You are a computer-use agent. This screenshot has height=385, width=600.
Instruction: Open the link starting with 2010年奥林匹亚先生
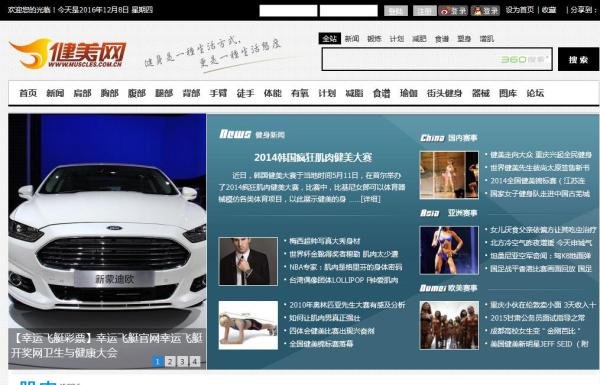click(x=347, y=305)
